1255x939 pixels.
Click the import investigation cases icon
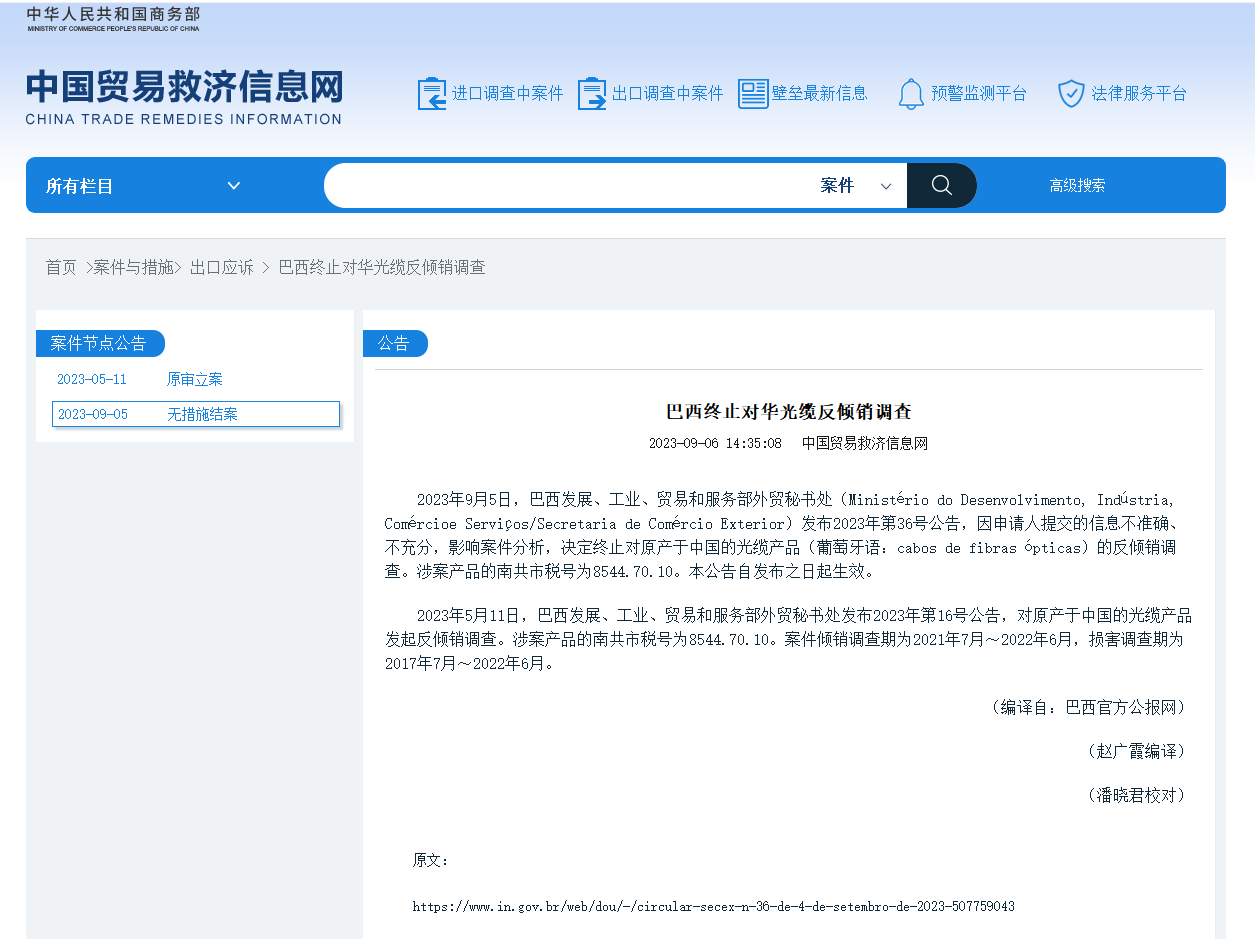pyautogui.click(x=432, y=93)
